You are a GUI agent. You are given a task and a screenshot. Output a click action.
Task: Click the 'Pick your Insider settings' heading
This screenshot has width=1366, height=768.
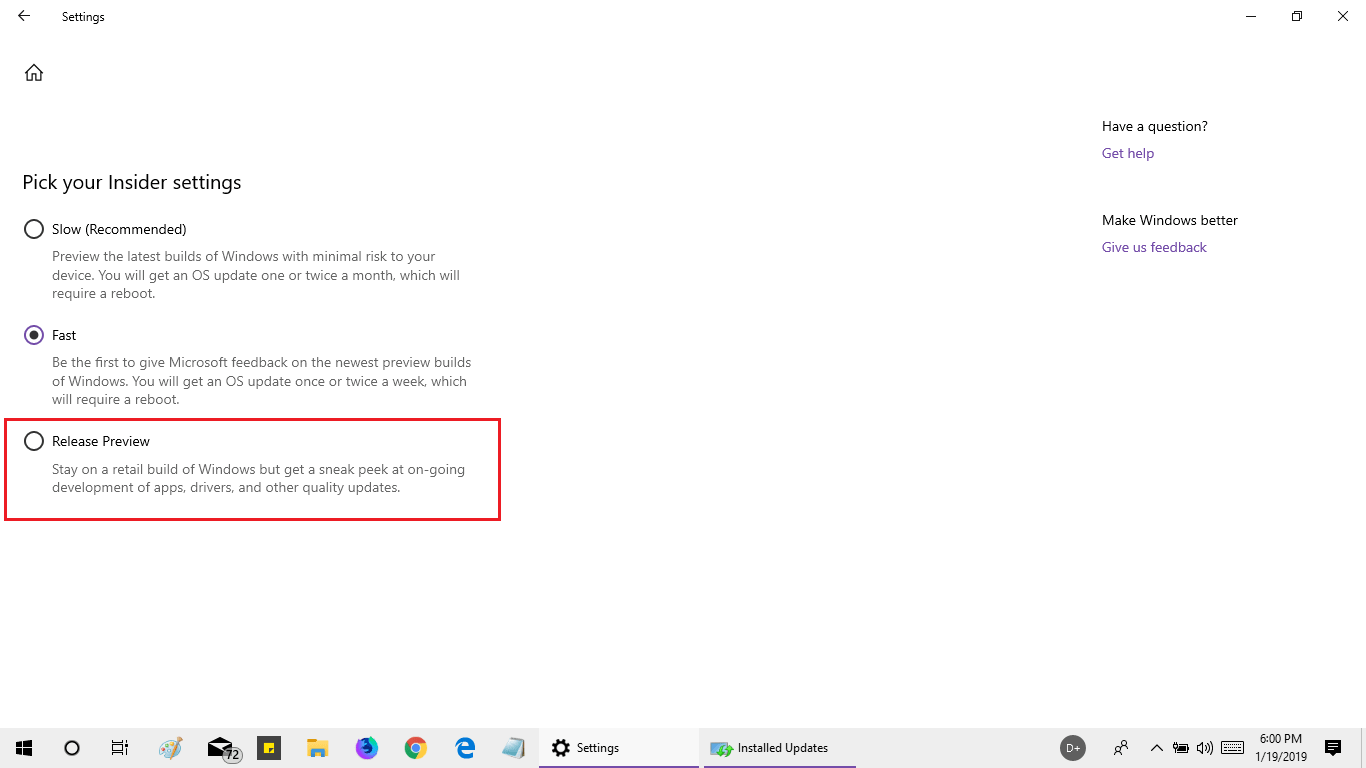[x=132, y=182]
